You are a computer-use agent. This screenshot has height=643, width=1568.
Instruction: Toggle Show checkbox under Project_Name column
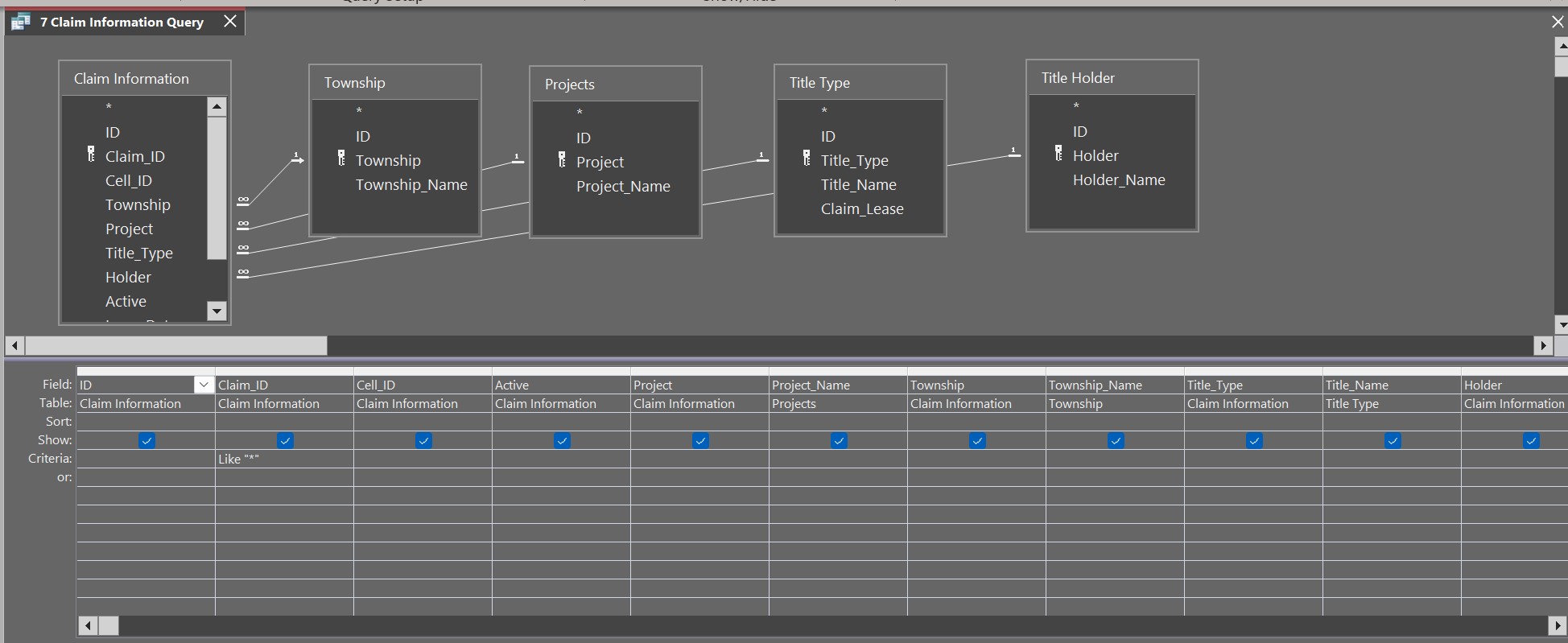[839, 440]
